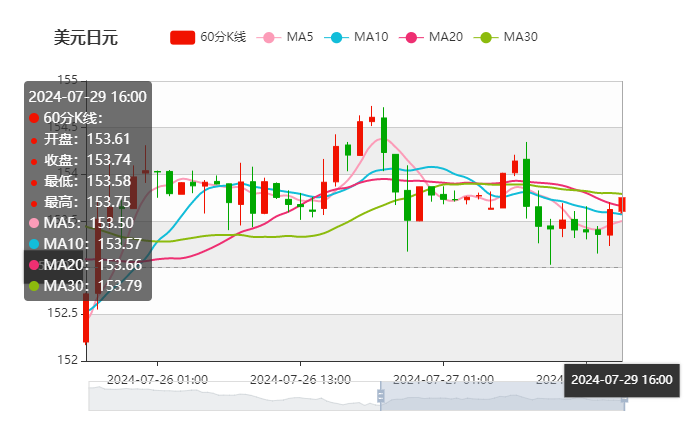The height and width of the screenshot is (427, 689).
Task: Click the magenta MA20 legend marker
Action: tap(411, 37)
